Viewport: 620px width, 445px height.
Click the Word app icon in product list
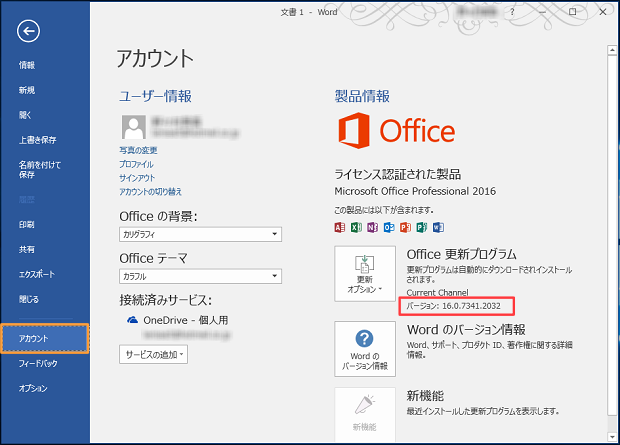click(438, 227)
